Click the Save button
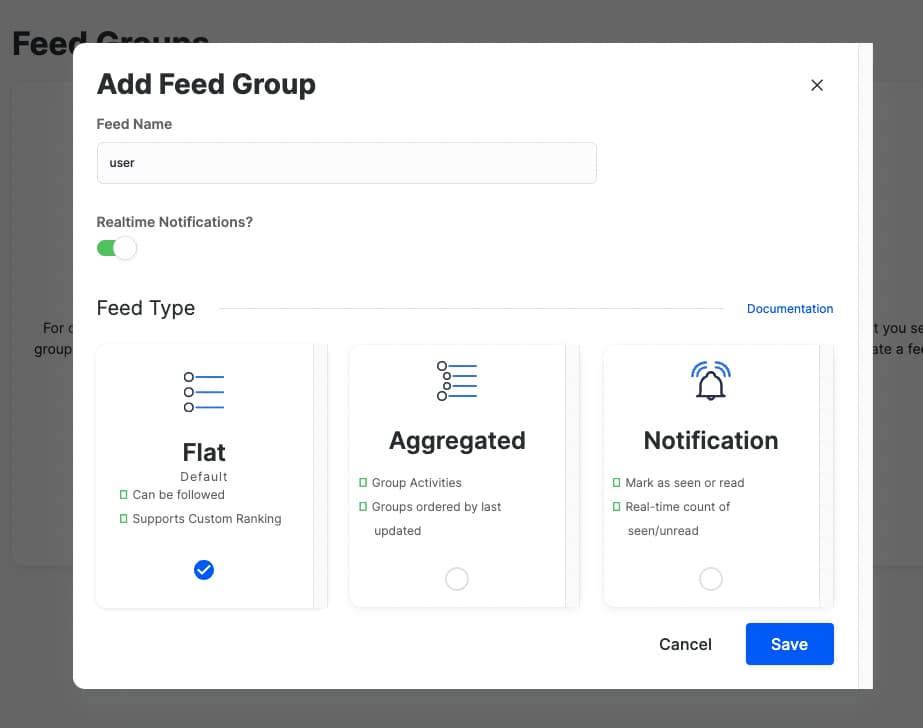This screenshot has height=728, width=923. coord(789,644)
